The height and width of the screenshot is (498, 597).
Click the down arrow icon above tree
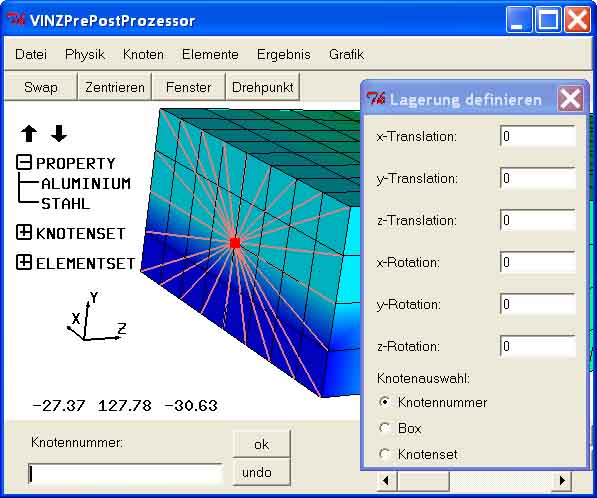point(59,134)
